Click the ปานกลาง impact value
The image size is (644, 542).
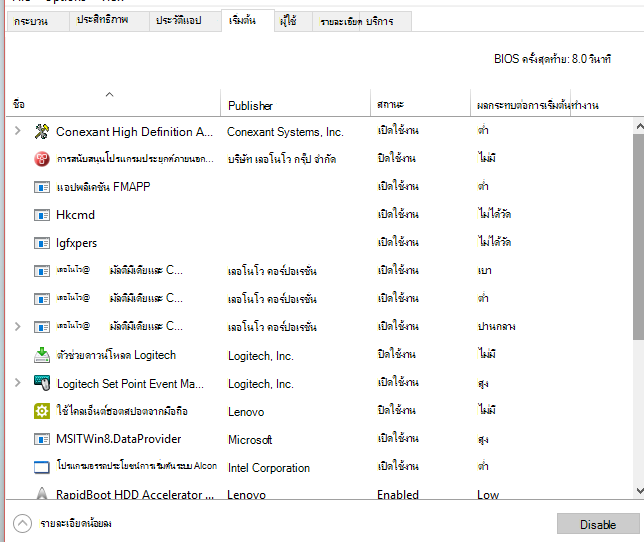pos(497,327)
